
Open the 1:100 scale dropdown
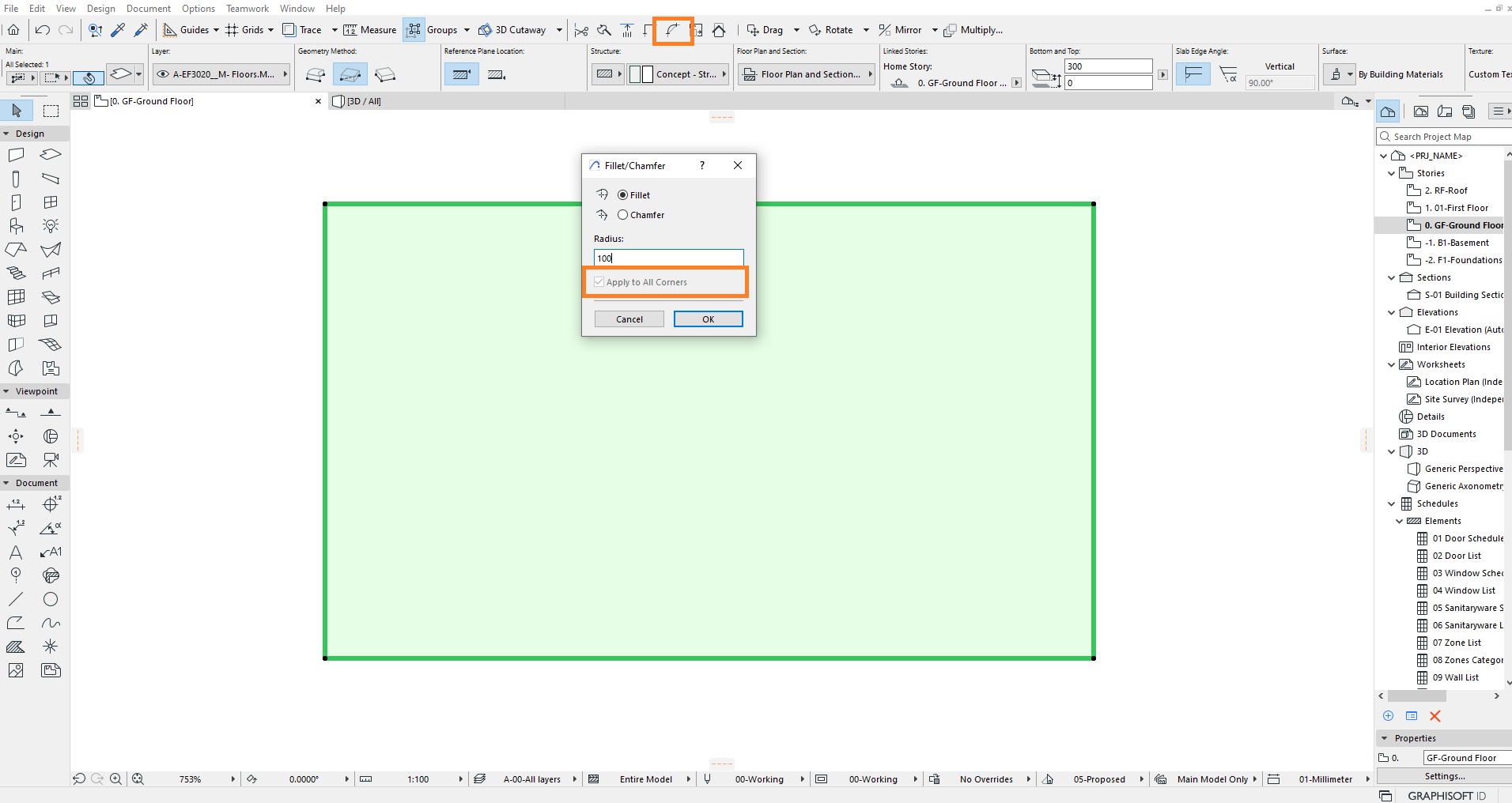[x=460, y=779]
